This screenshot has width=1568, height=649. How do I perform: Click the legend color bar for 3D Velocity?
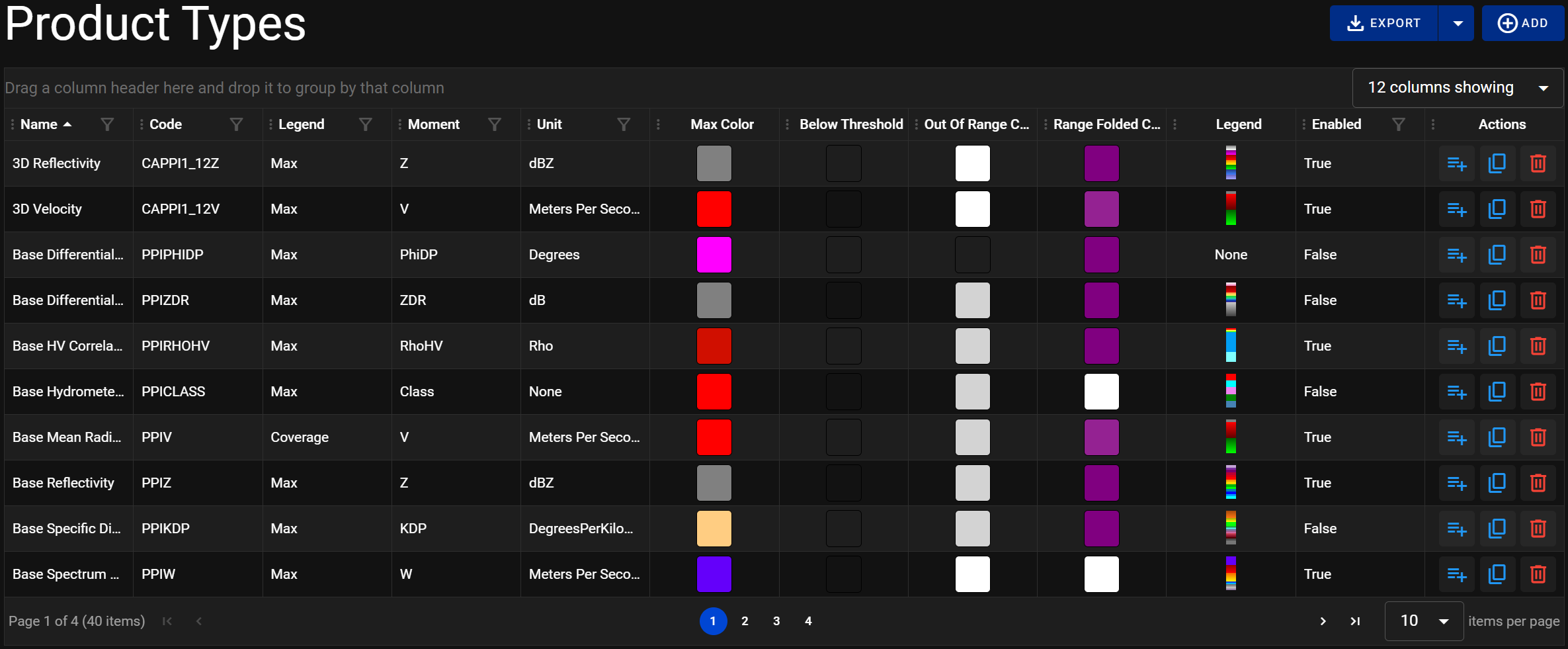click(1231, 209)
